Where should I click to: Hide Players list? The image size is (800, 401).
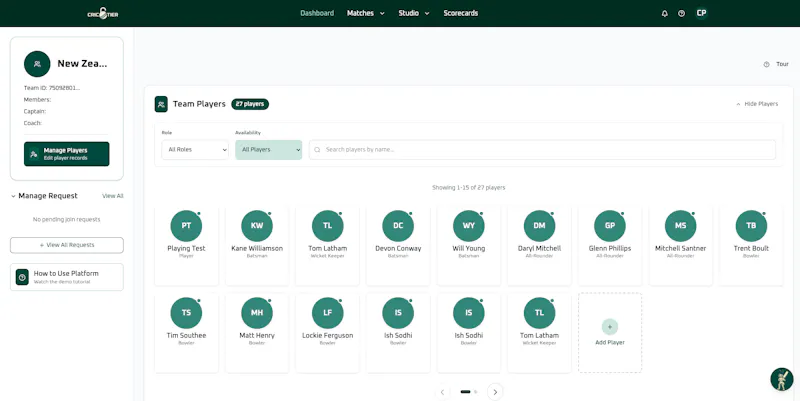(x=757, y=104)
